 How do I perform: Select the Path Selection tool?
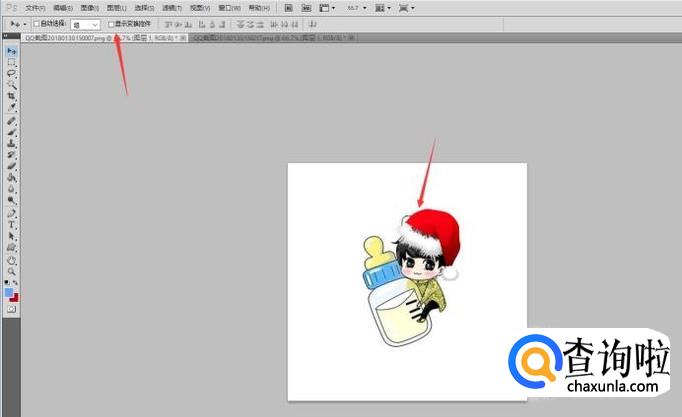pos(12,236)
